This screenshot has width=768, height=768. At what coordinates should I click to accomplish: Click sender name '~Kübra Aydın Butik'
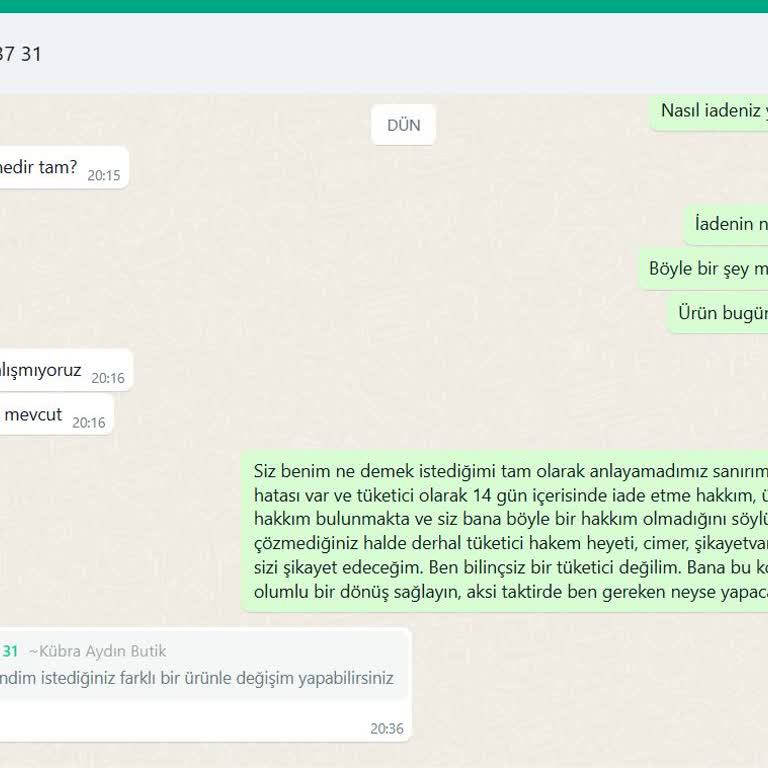click(97, 651)
